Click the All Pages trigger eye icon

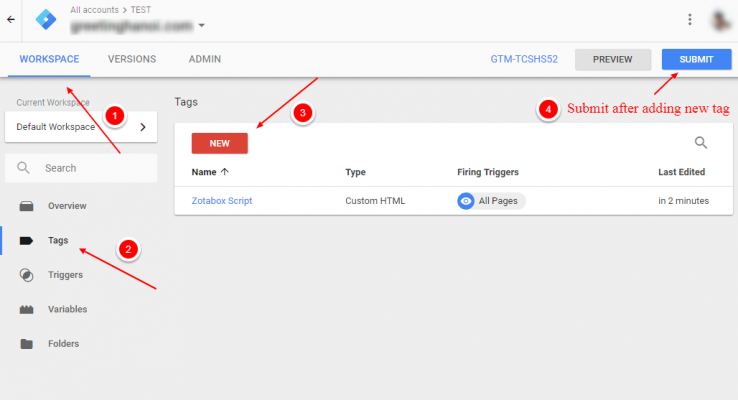coord(466,201)
